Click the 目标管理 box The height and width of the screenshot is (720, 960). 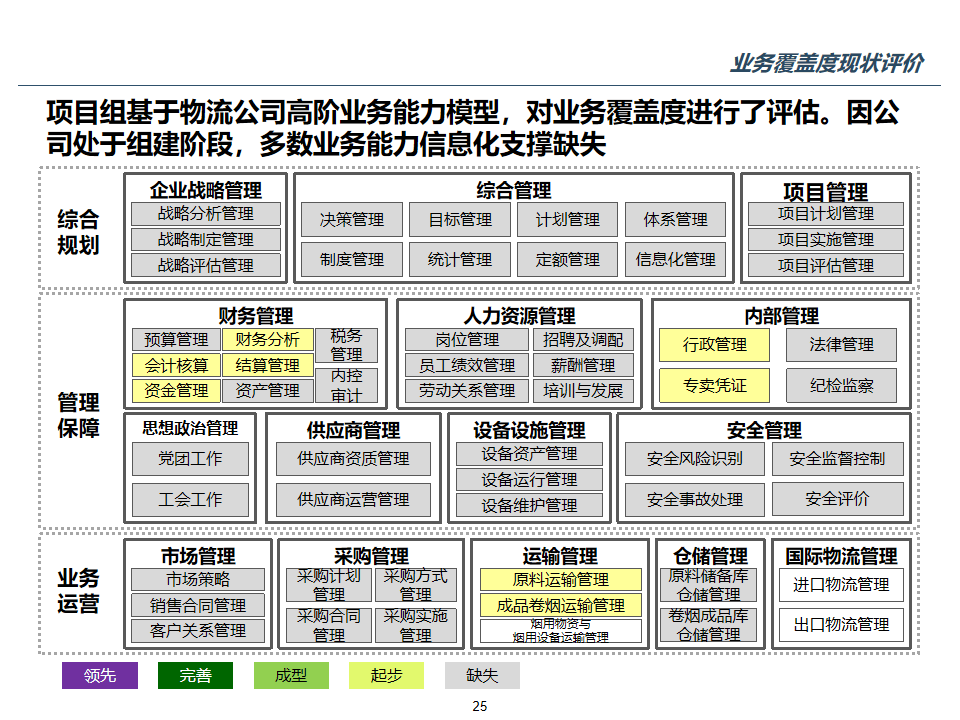(x=460, y=219)
